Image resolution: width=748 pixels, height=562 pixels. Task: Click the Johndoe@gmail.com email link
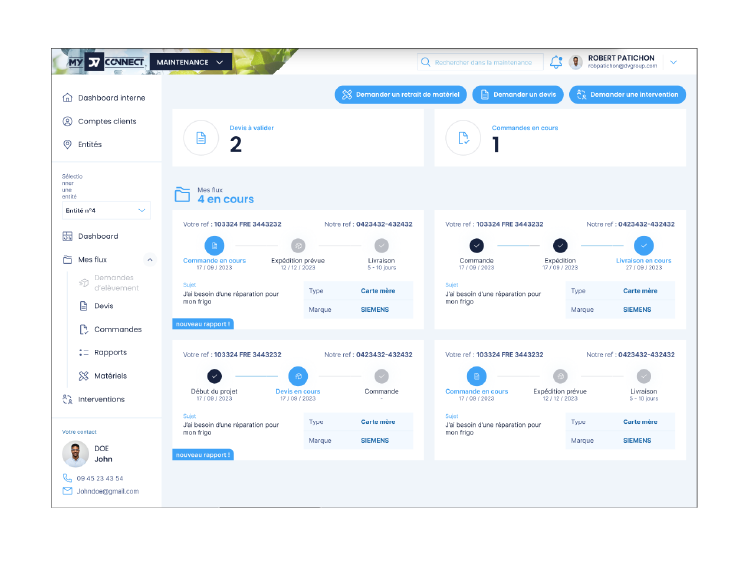[x=107, y=491]
